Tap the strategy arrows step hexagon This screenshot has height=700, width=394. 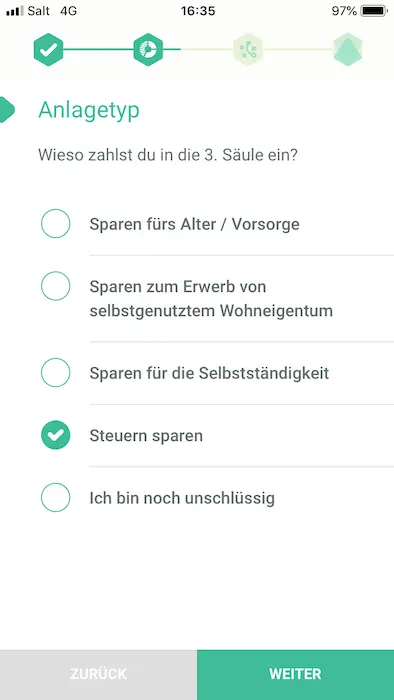point(248,50)
